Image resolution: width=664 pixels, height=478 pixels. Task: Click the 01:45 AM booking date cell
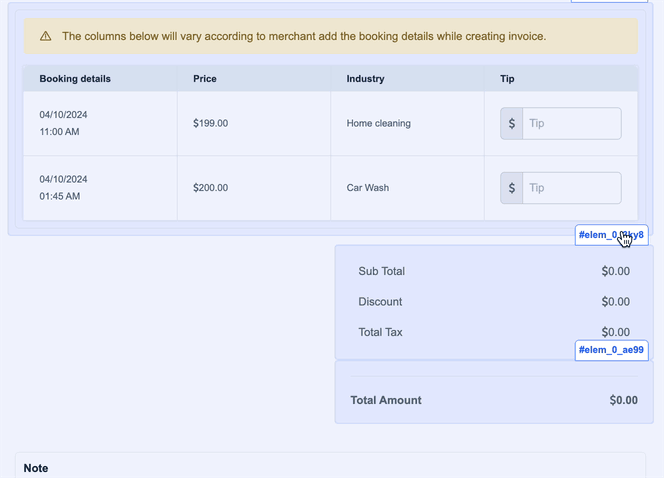(x=63, y=188)
